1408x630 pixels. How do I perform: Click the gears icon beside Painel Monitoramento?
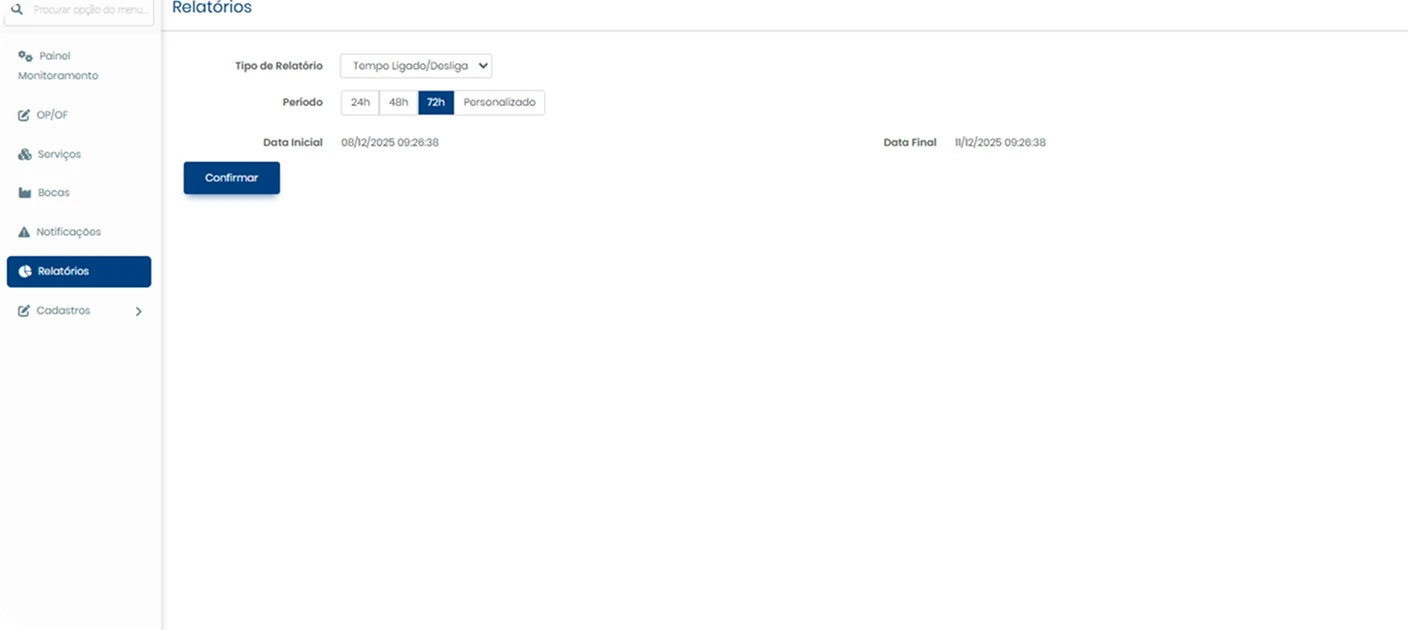tap(26, 56)
